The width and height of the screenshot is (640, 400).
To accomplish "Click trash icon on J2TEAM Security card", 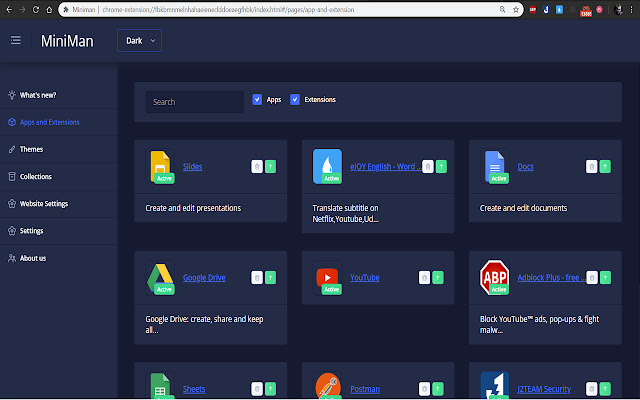I will 591,389.
